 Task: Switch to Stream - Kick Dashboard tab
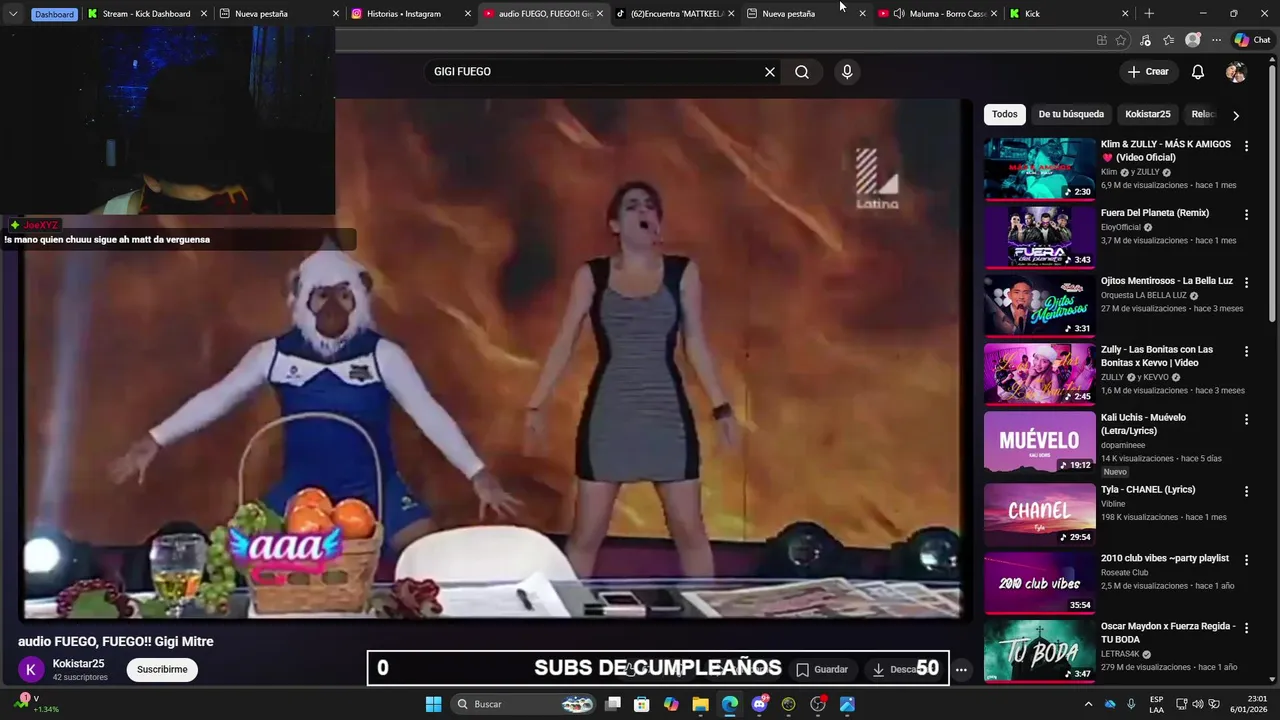[x=147, y=14]
